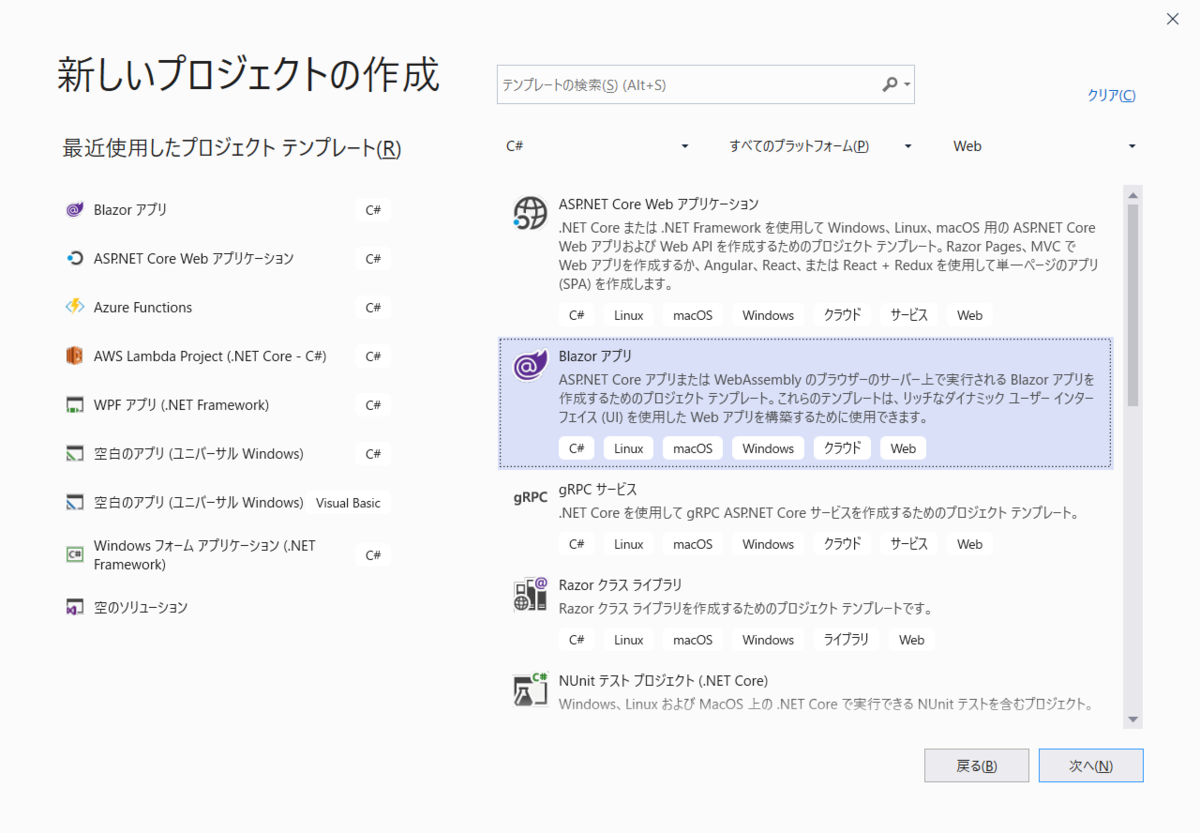Viewport: 1200px width, 833px height.
Task: Click the ライブラリ tag under Razor class library
Action: [x=846, y=640]
